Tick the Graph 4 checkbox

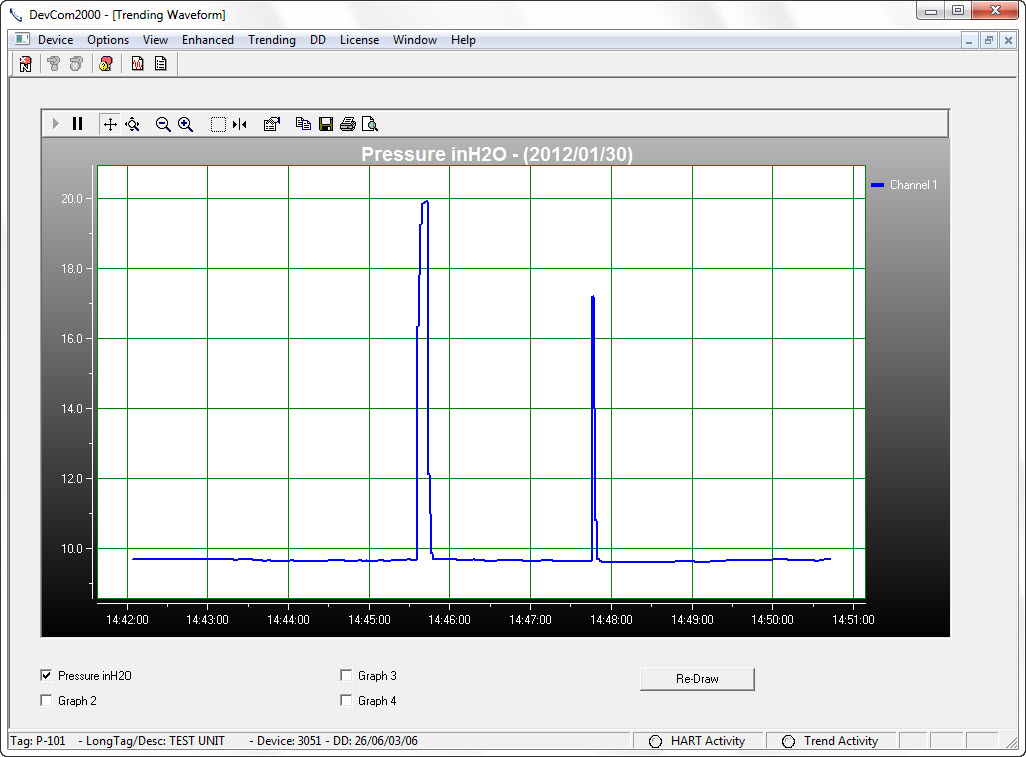346,701
